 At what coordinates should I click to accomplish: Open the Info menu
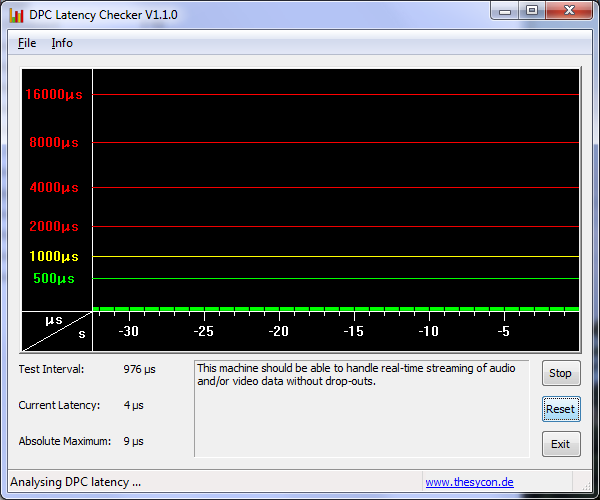[x=62, y=43]
